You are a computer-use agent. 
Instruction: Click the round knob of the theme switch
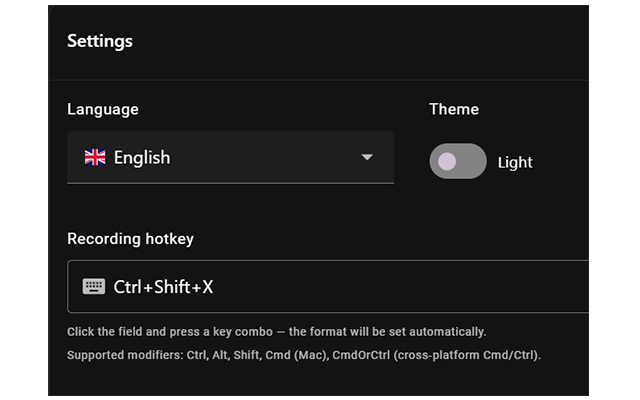pos(446,161)
